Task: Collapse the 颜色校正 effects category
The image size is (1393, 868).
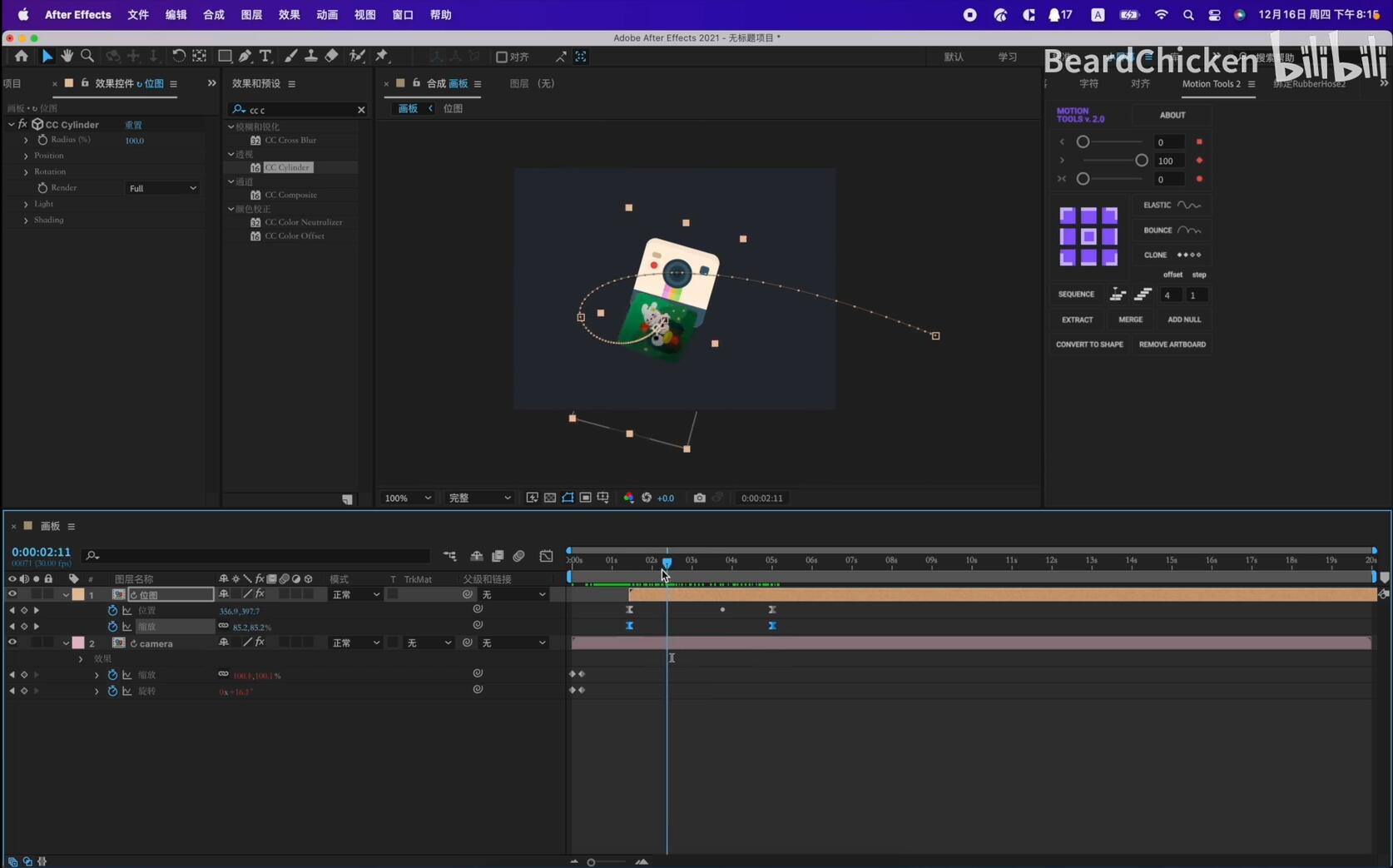Action: [x=231, y=209]
